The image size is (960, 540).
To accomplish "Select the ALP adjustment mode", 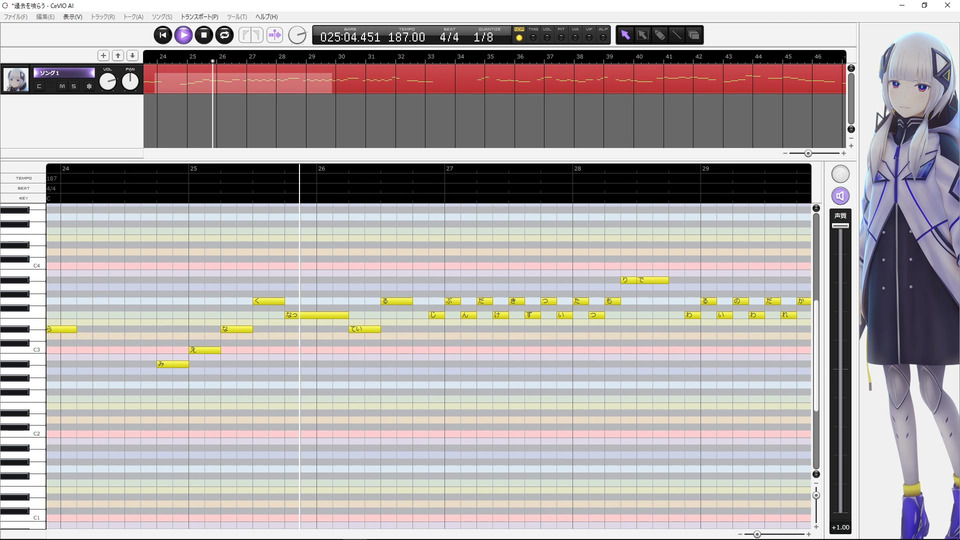I will (604, 34).
